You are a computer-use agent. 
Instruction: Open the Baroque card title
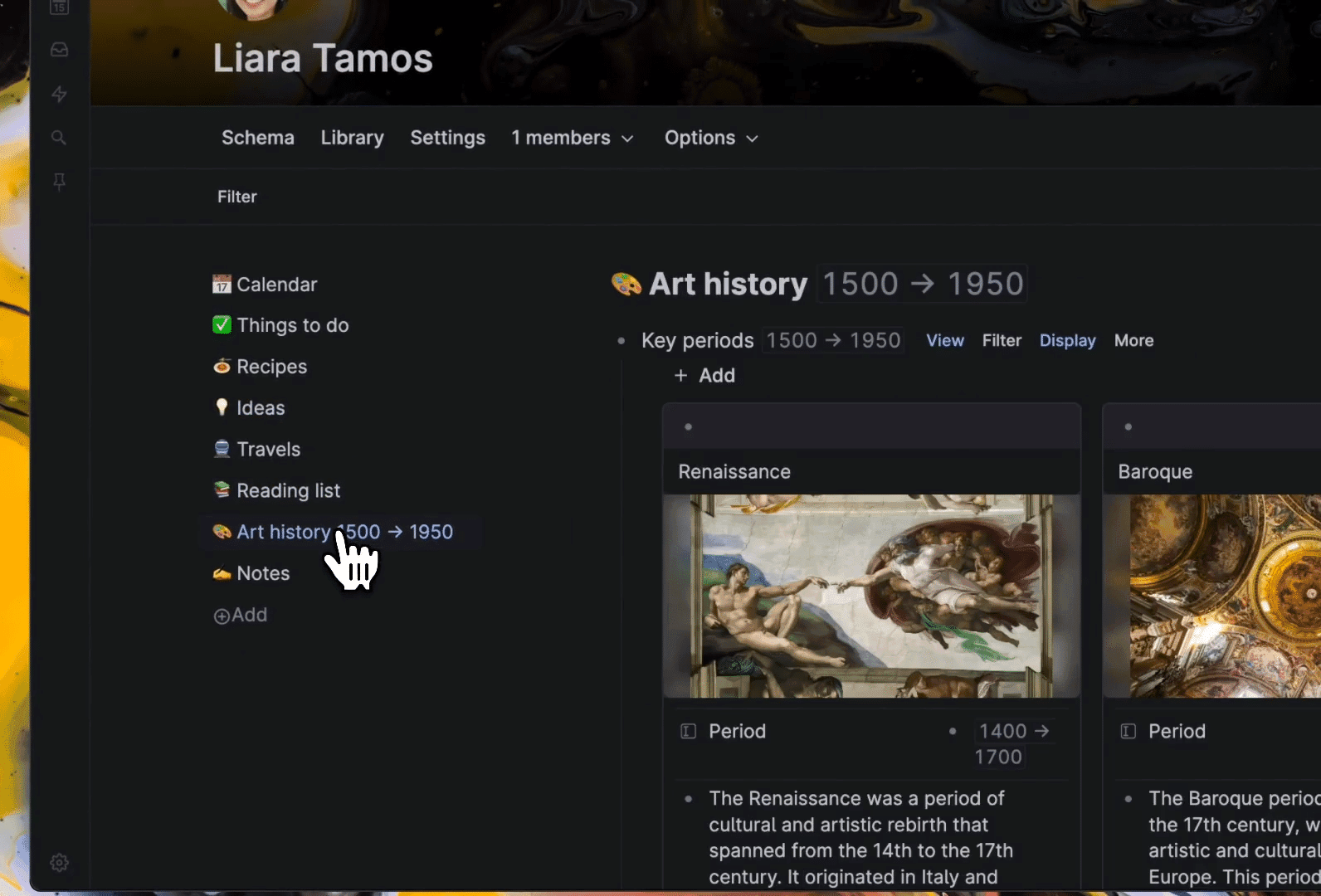point(1155,471)
